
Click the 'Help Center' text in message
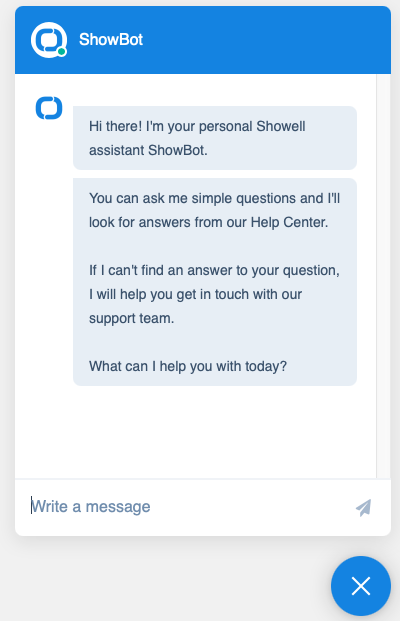point(290,222)
